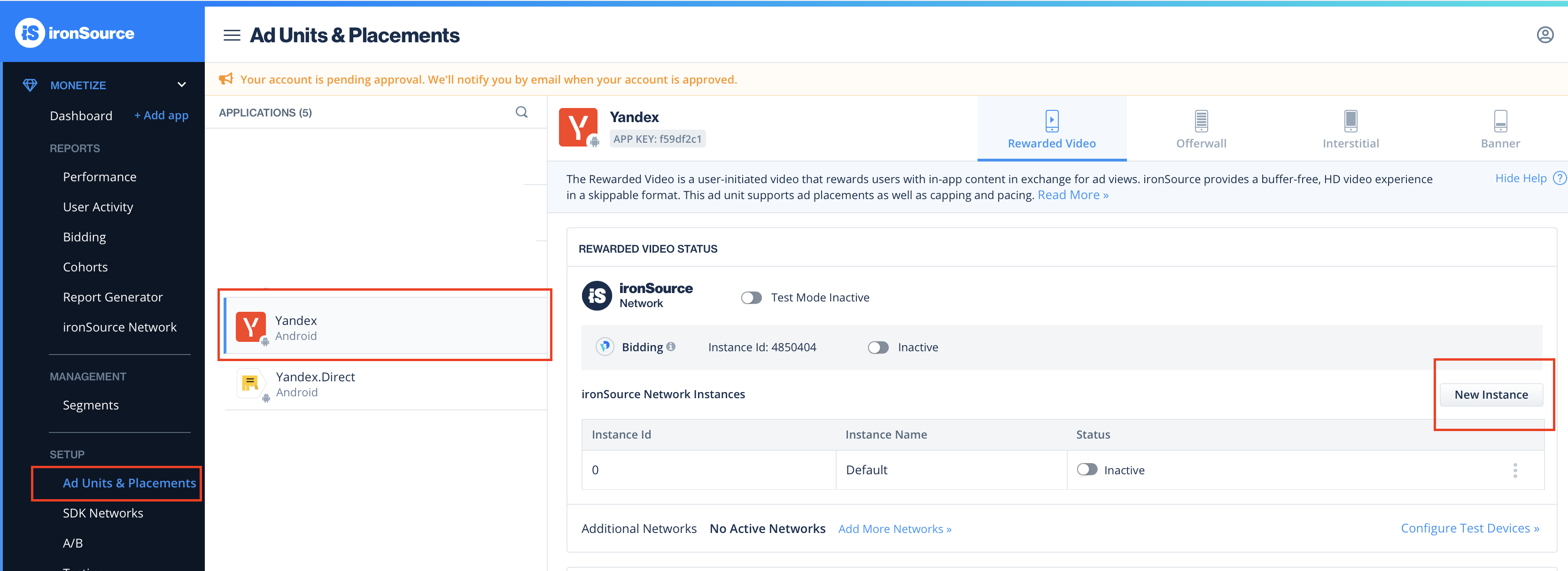Click the New Instance button
Screen dimensions: 1568x571
[x=1490, y=394]
